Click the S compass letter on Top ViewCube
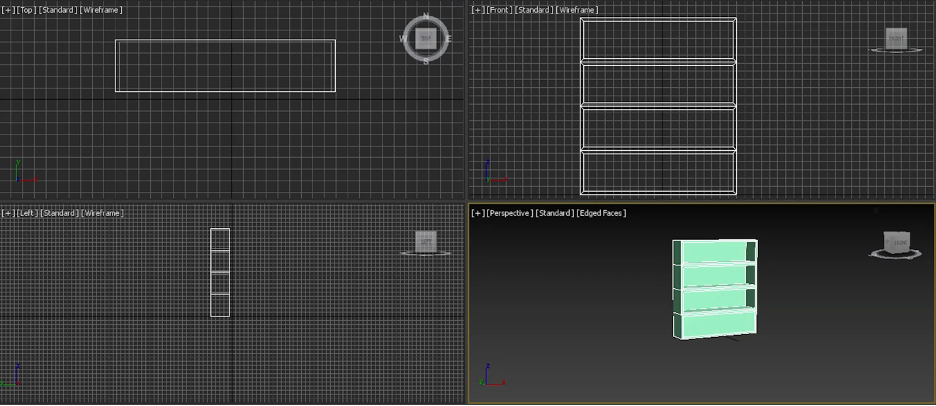This screenshot has height=406, width=936. click(426, 61)
